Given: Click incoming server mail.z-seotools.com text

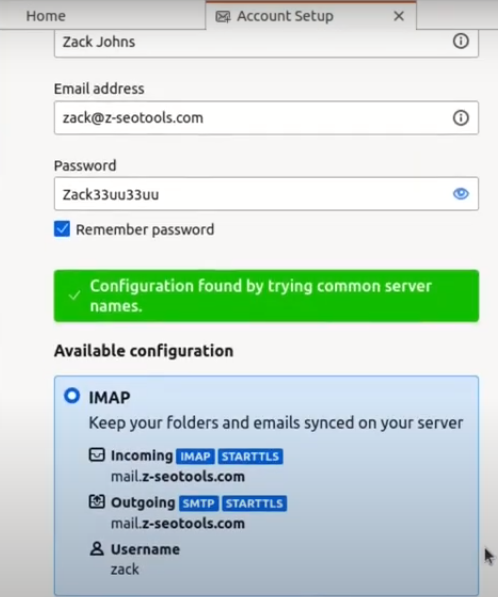Looking at the screenshot, I should coord(178,476).
